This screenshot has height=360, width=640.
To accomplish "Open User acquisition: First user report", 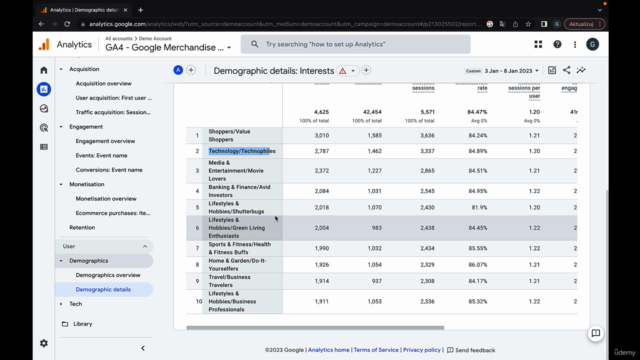I will point(113,98).
